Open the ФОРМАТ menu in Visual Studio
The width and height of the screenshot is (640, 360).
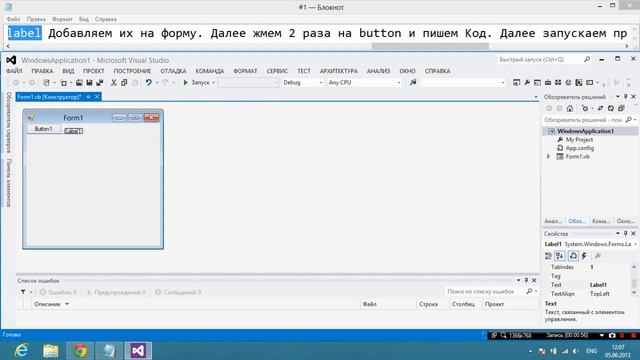[245, 71]
